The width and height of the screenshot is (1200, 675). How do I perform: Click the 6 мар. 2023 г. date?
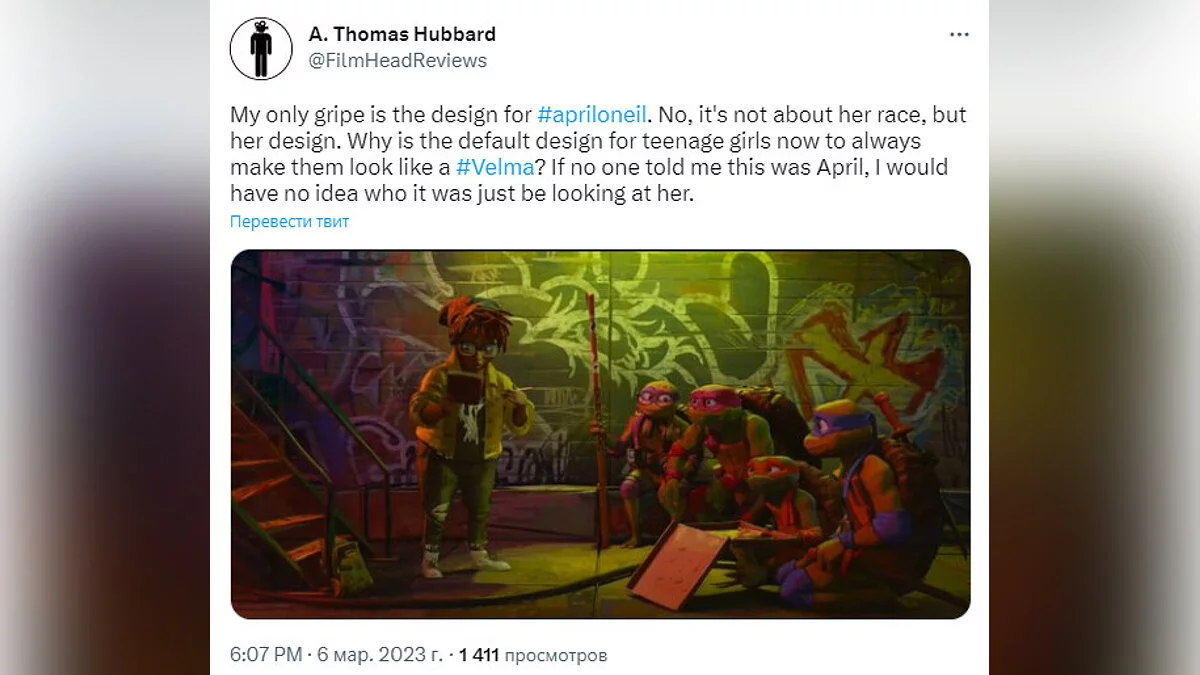pos(382,655)
